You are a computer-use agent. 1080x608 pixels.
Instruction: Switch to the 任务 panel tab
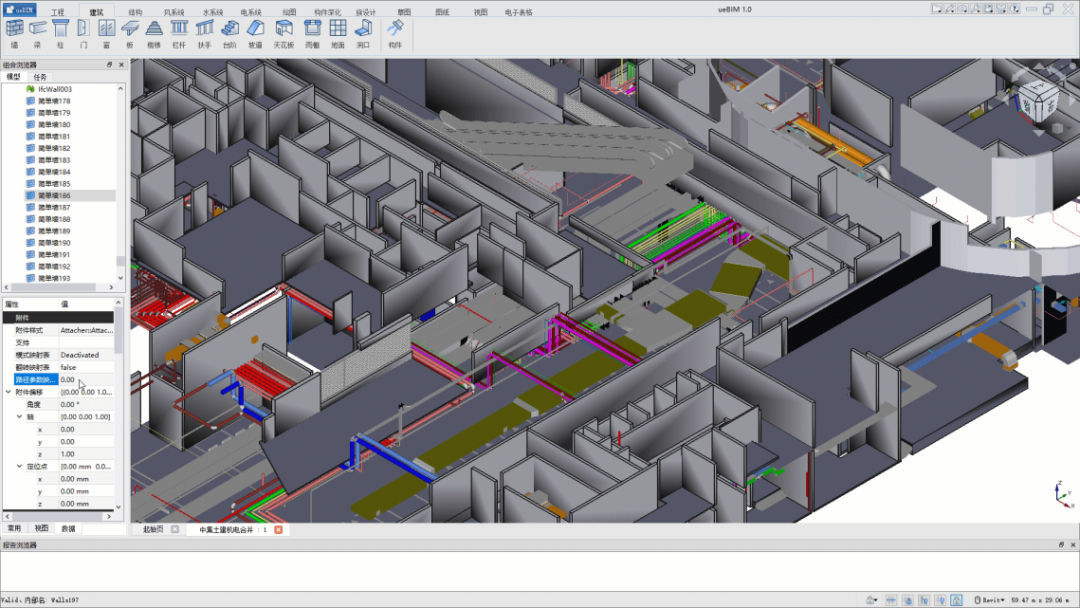[40, 77]
